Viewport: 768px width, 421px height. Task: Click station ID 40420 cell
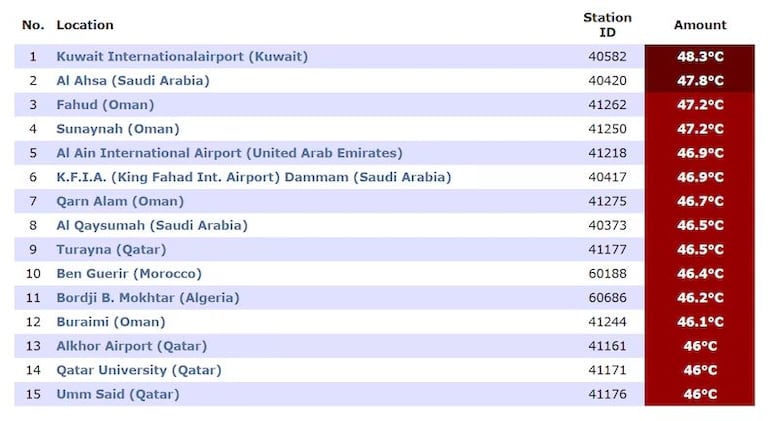608,81
